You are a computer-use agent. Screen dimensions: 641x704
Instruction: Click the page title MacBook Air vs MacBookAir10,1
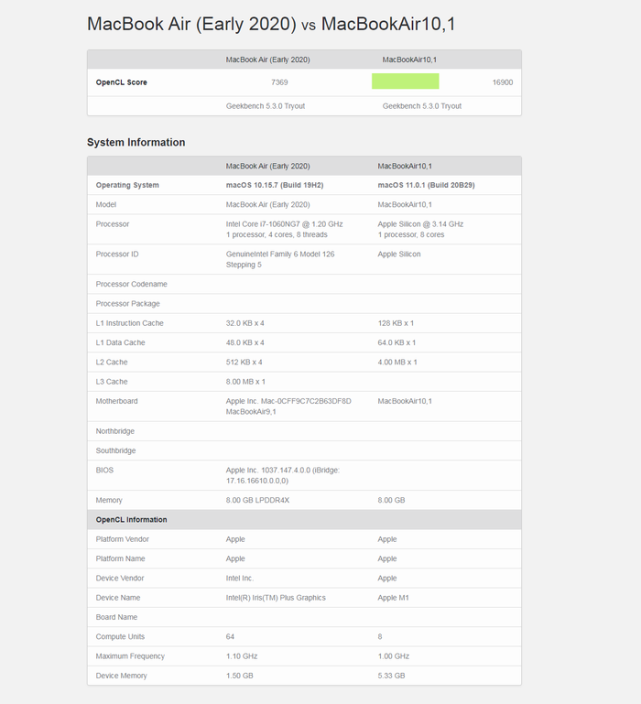click(x=271, y=24)
